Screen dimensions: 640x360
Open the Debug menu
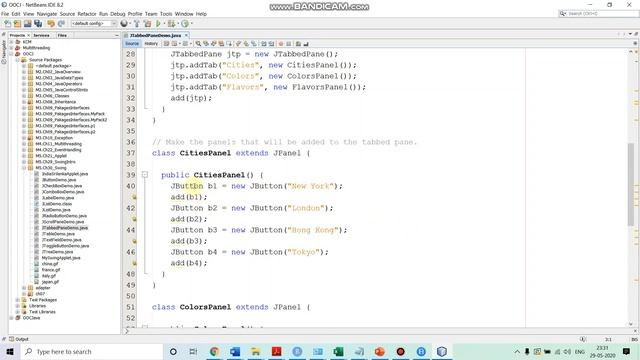click(x=118, y=14)
